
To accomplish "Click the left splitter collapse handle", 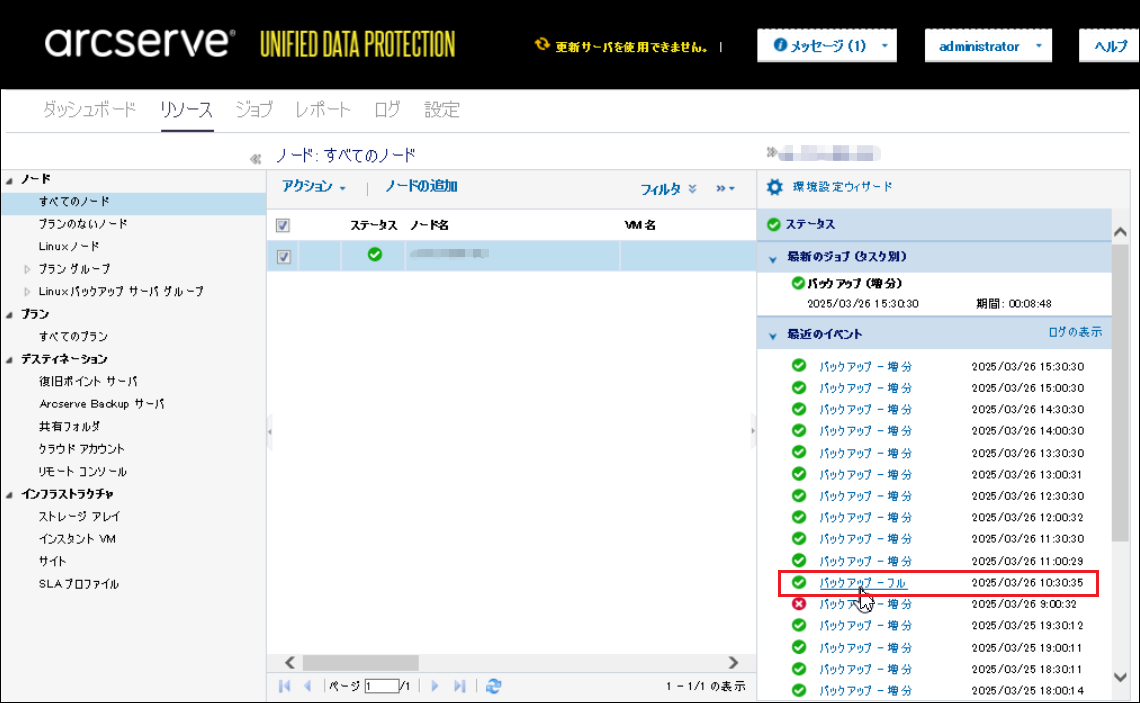I will tap(269, 431).
